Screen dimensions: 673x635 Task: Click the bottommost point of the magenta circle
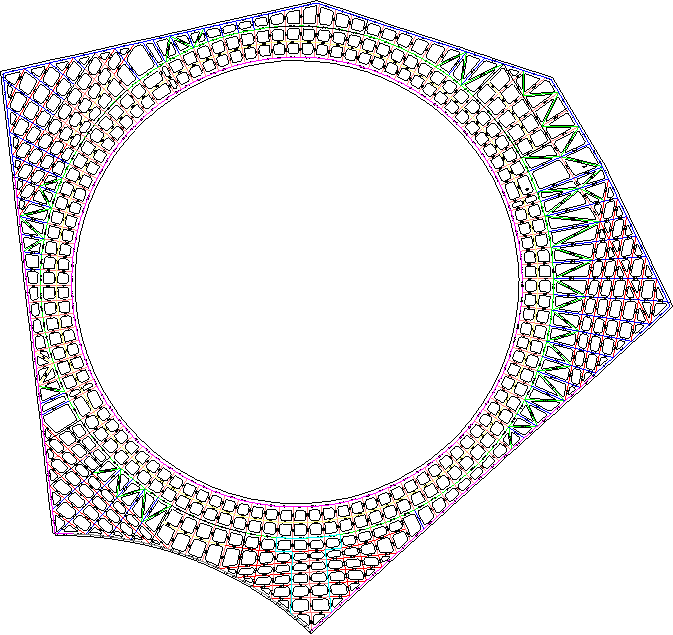point(297,506)
